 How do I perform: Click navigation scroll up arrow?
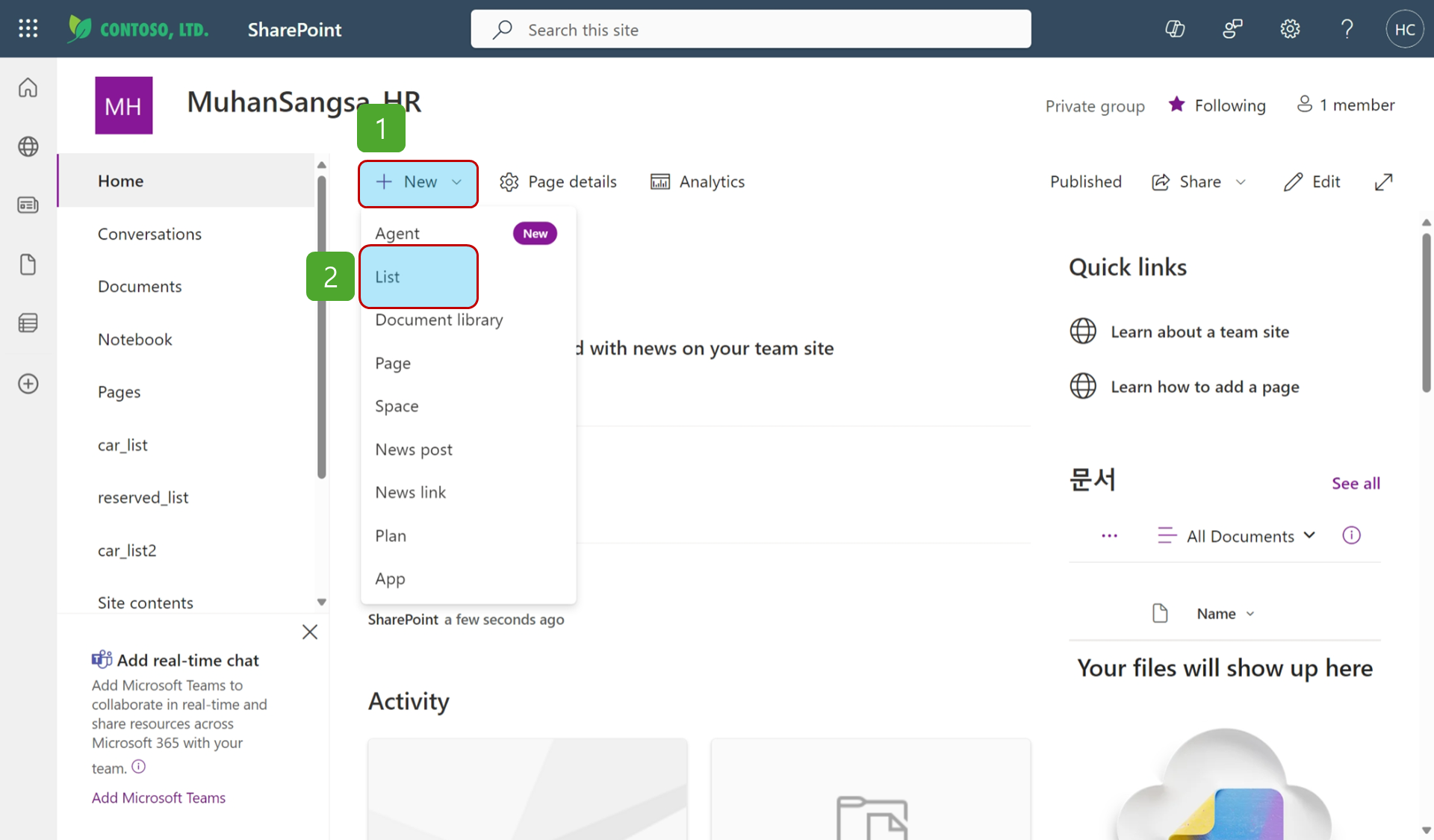click(322, 165)
